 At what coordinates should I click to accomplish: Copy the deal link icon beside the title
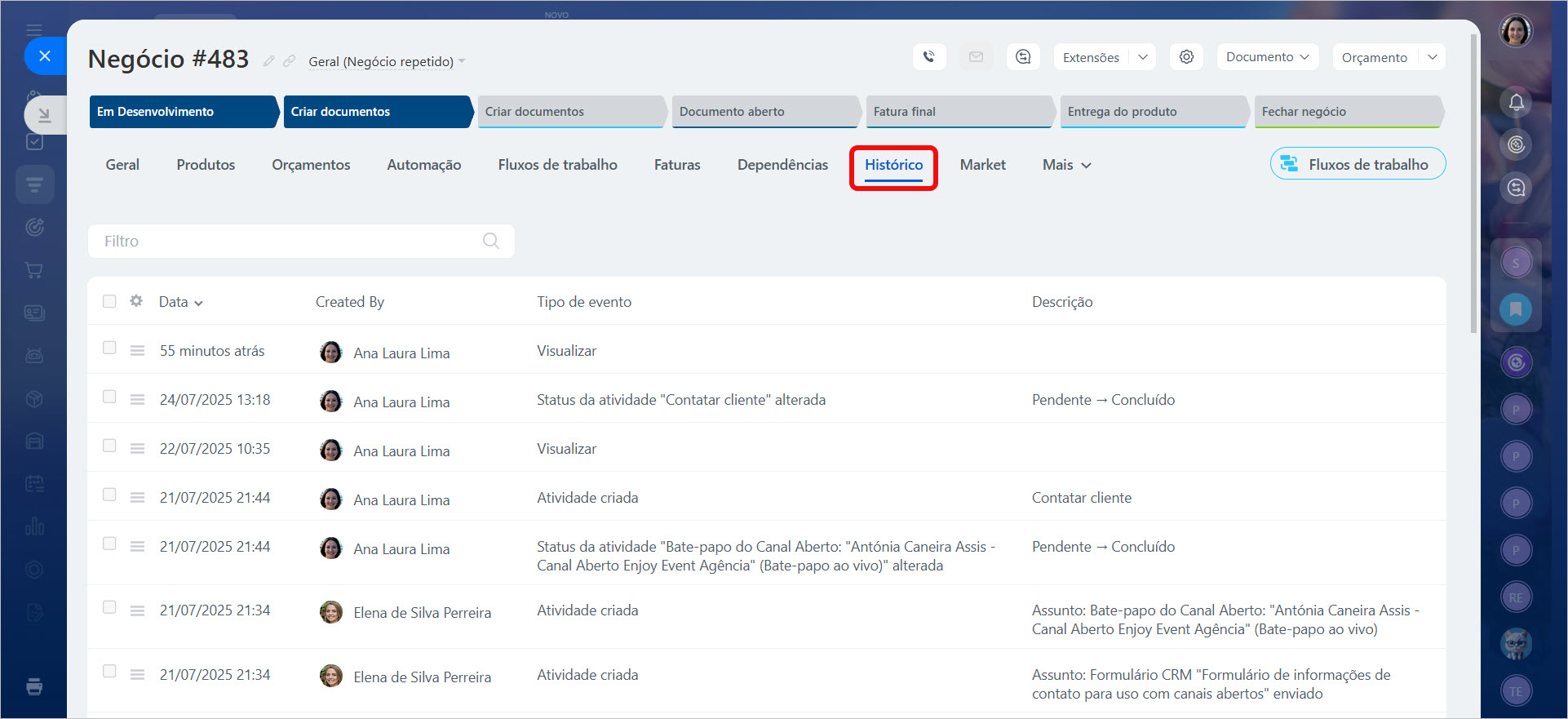[290, 61]
